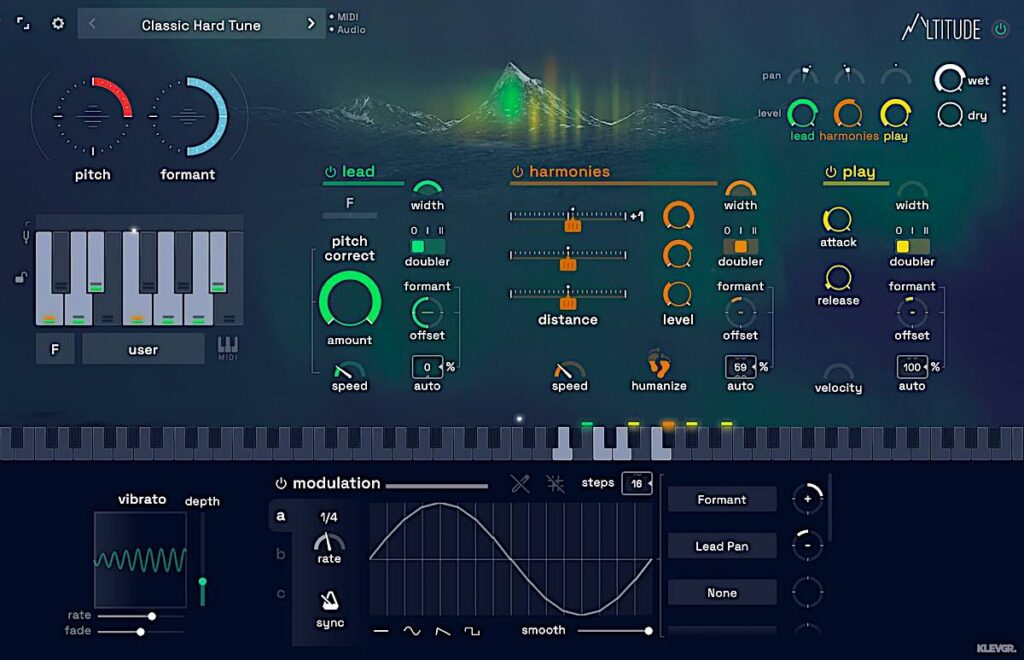Click the lead level knob

[x=802, y=114]
